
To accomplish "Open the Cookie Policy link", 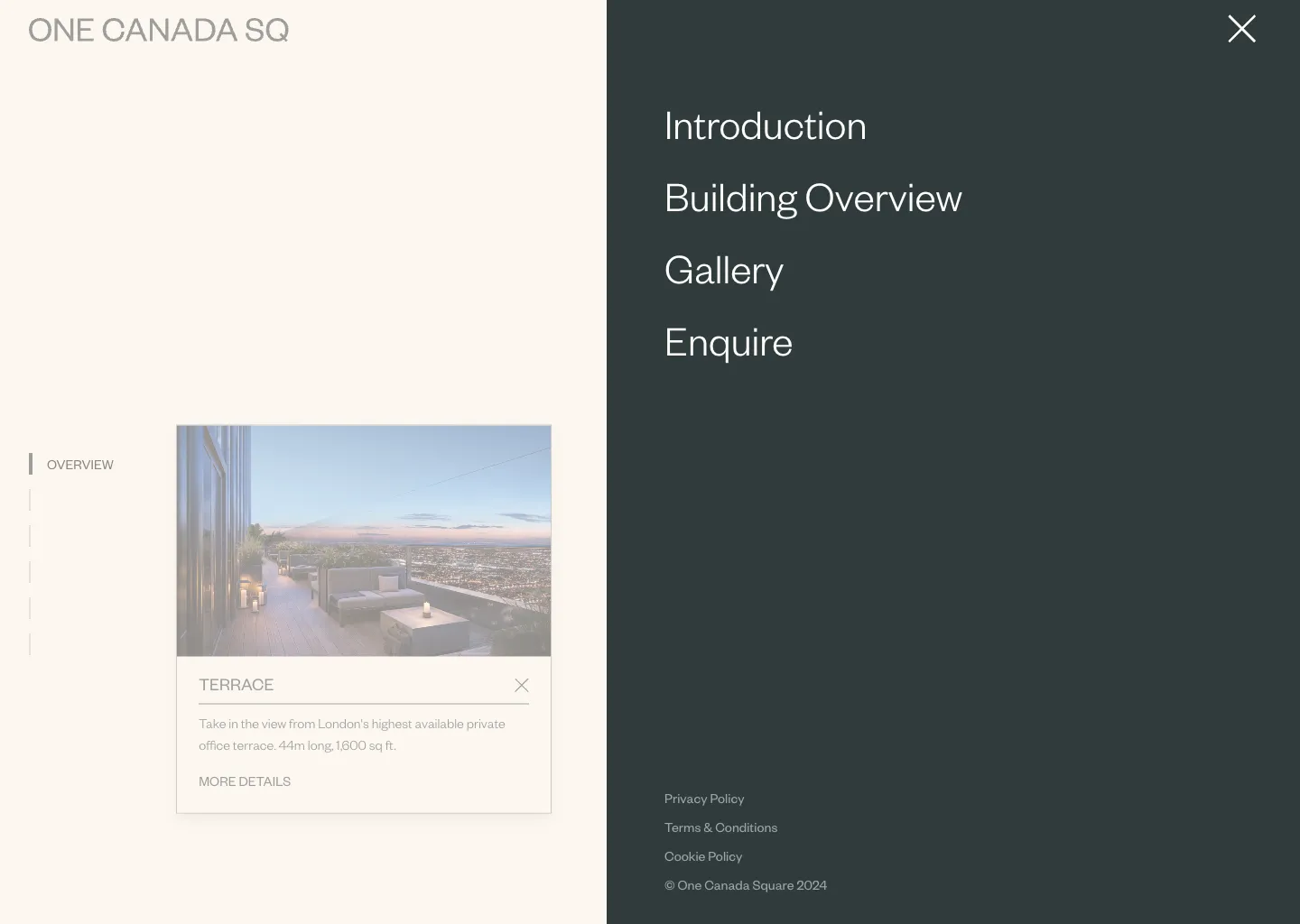I will click(703, 856).
